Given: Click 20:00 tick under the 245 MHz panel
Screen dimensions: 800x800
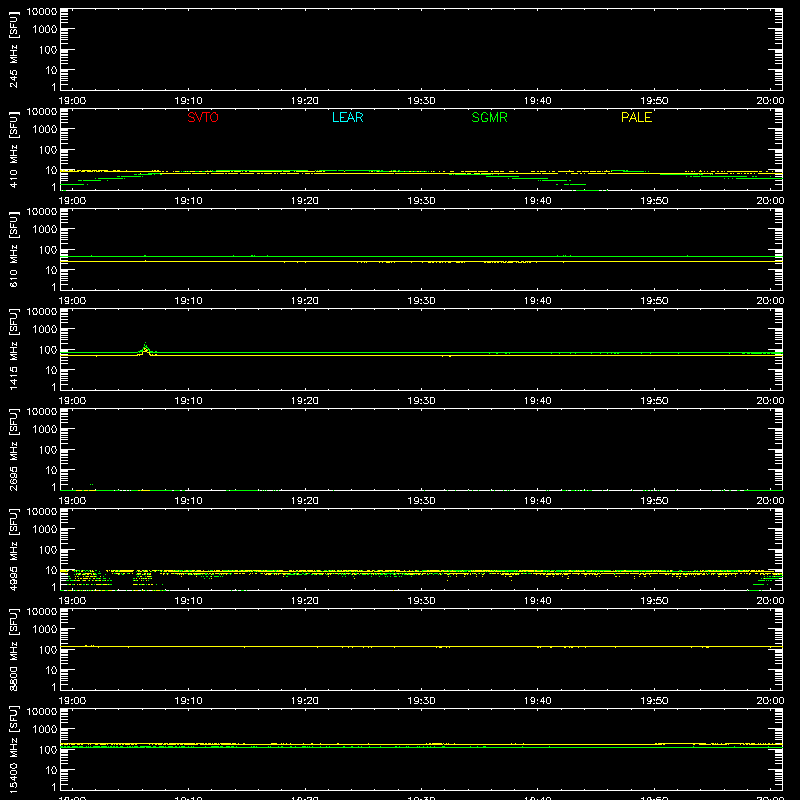Looking at the screenshot, I should pyautogui.click(x=770, y=101).
